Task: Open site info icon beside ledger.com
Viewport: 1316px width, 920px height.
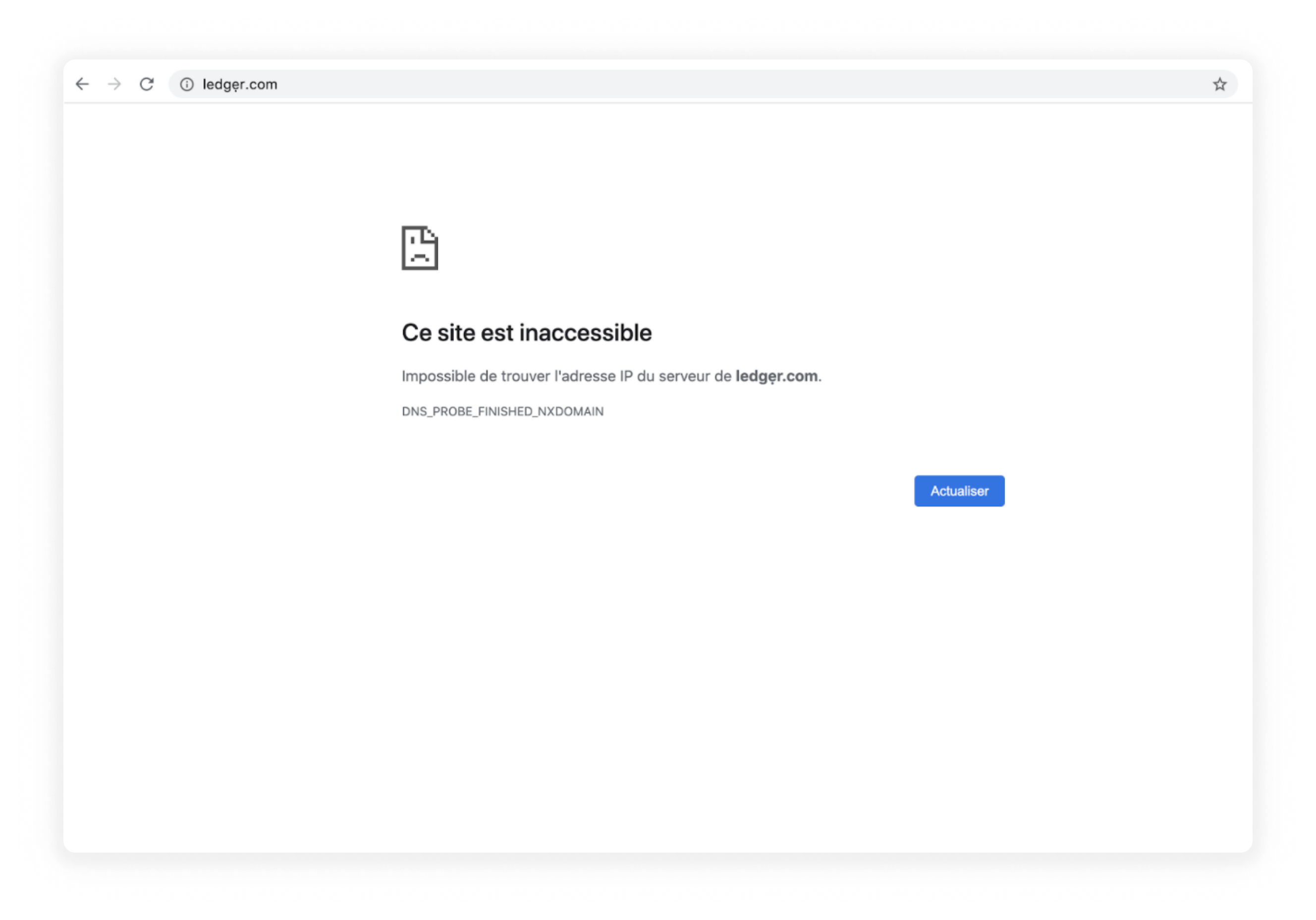Action: pyautogui.click(x=187, y=84)
